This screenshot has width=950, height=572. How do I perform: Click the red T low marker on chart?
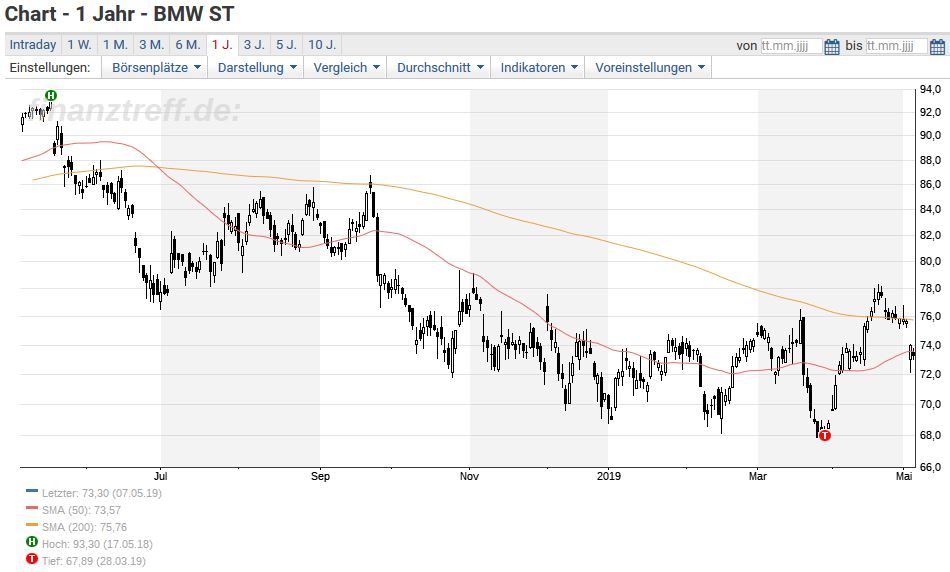(825, 435)
